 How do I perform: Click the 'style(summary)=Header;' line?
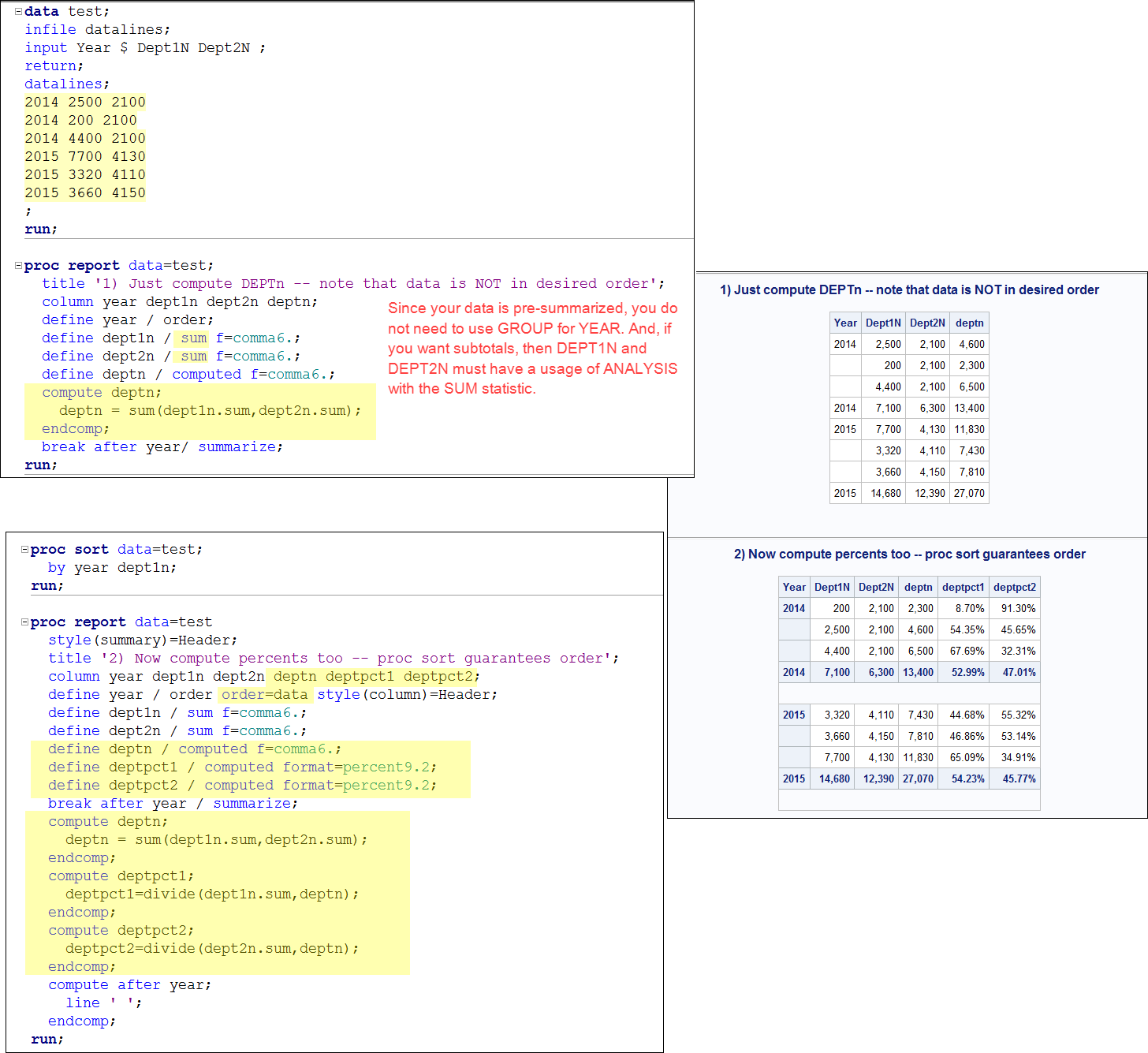(x=143, y=640)
